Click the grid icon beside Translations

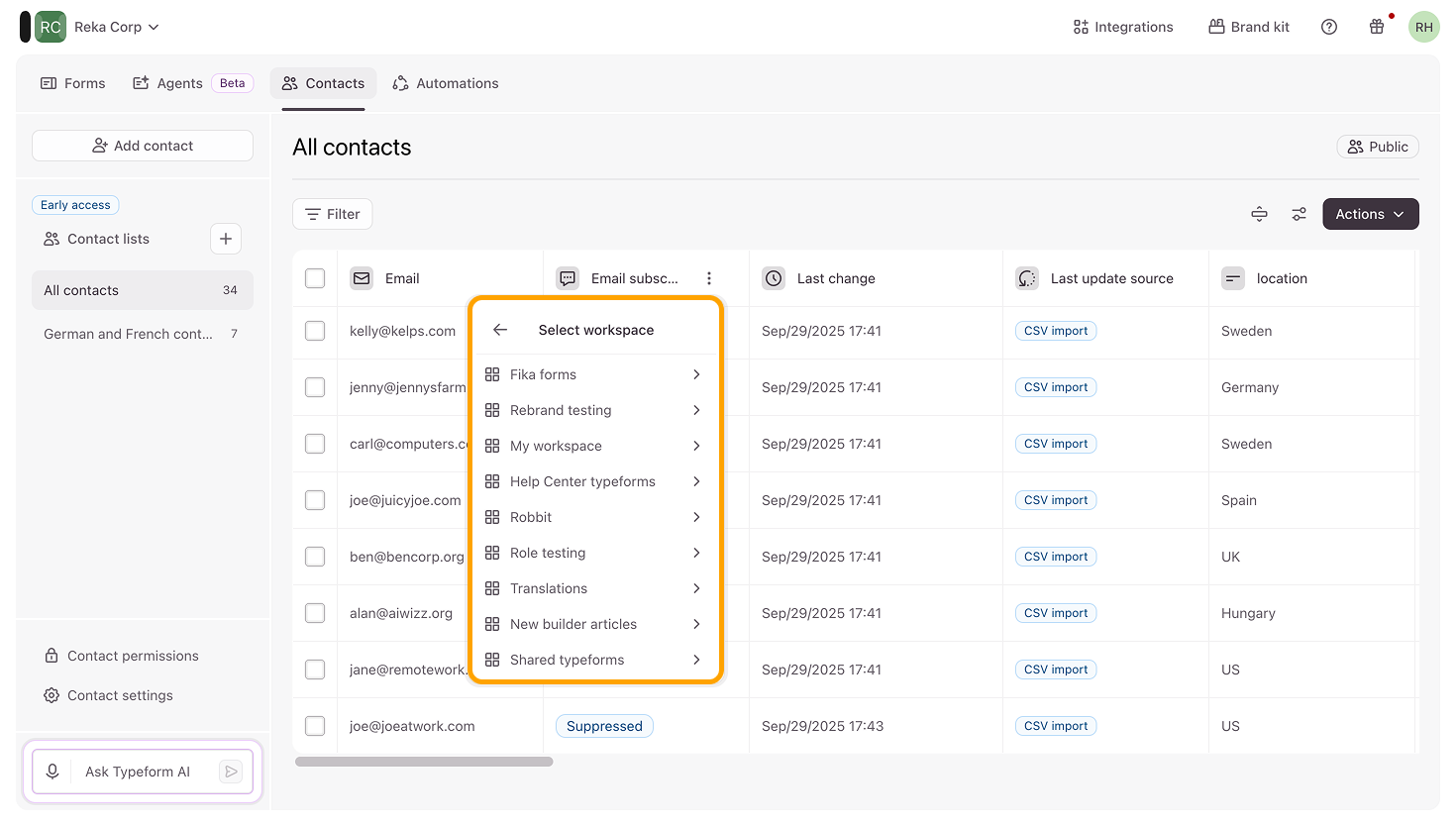pyautogui.click(x=492, y=588)
